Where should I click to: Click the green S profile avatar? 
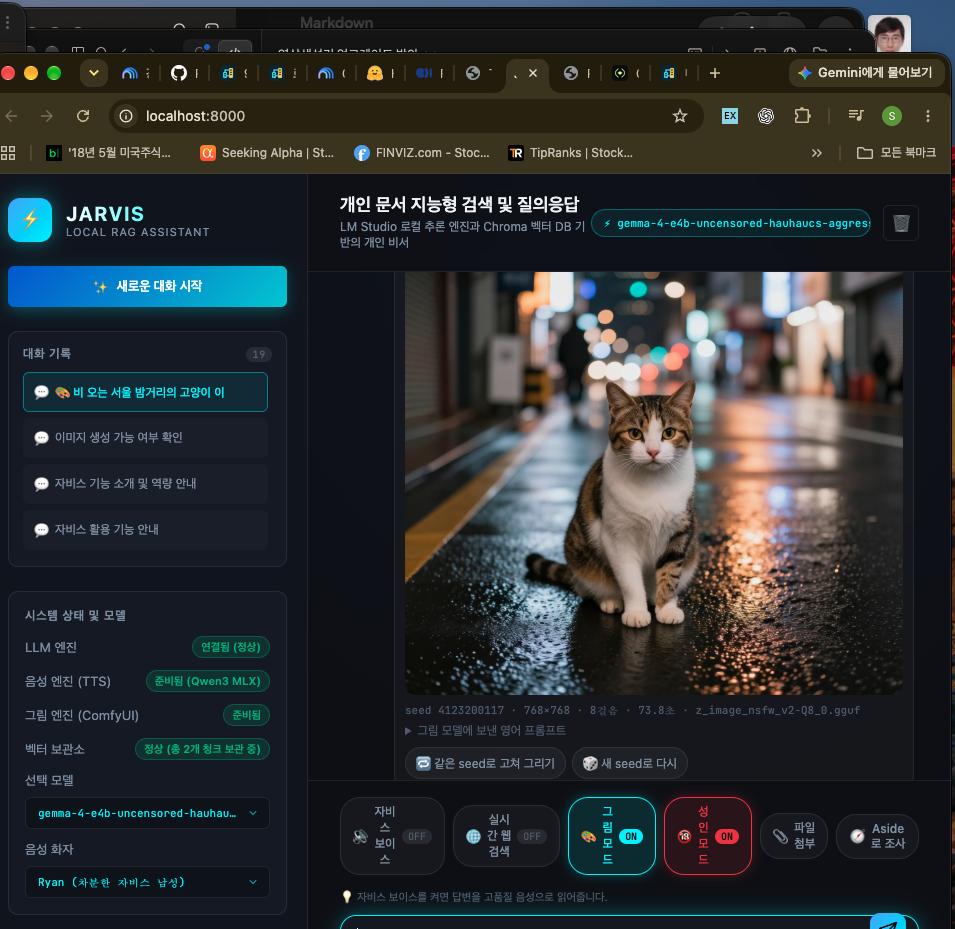click(x=892, y=116)
